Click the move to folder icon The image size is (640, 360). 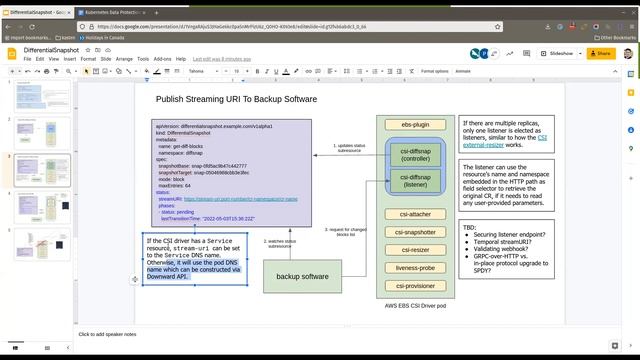click(x=98, y=50)
